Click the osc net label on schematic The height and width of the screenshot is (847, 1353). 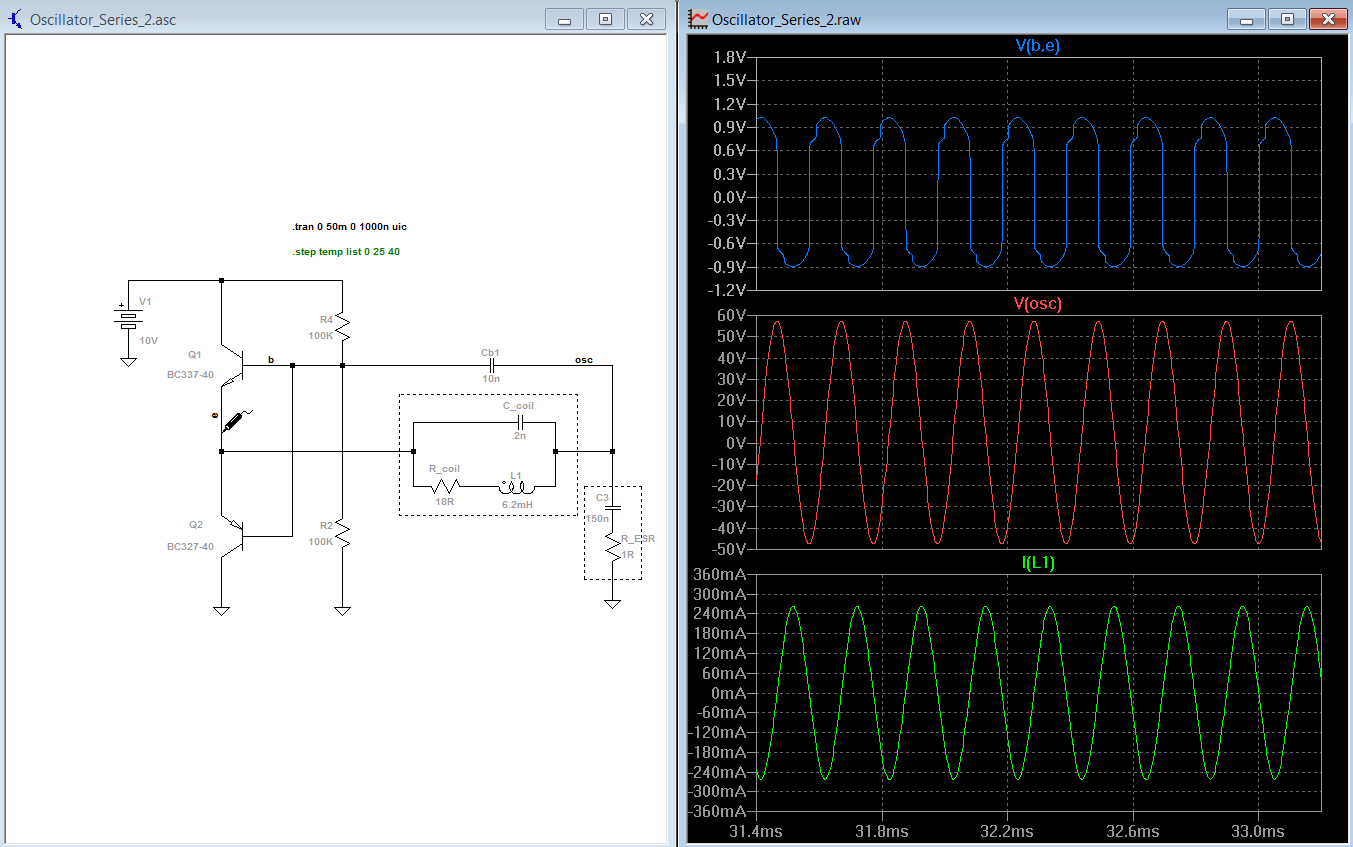(583, 359)
